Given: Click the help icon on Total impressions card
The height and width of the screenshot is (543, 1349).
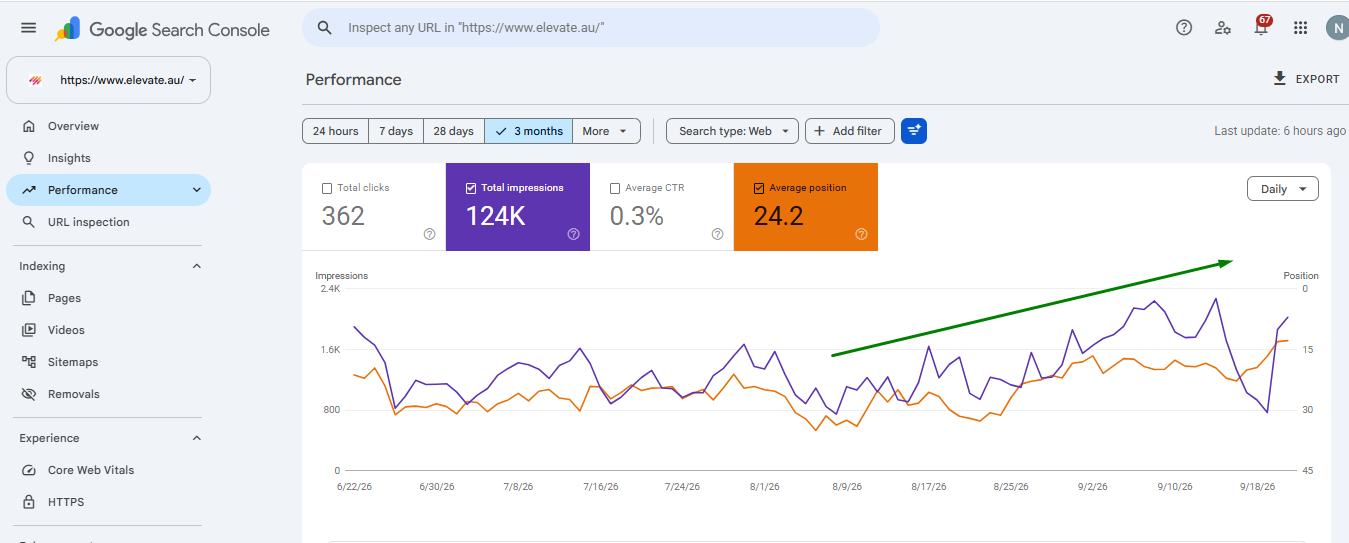Looking at the screenshot, I should pos(573,234).
